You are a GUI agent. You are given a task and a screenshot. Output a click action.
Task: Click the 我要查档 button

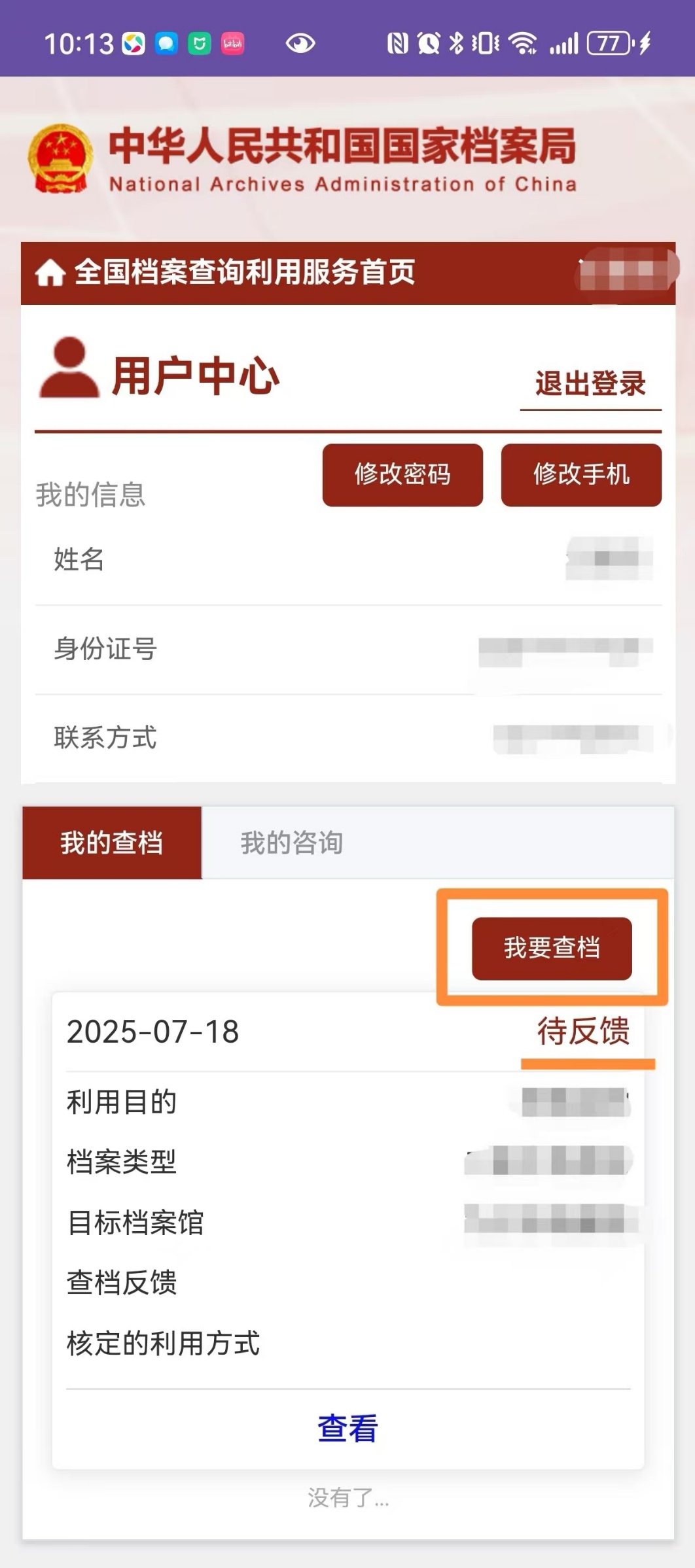552,948
